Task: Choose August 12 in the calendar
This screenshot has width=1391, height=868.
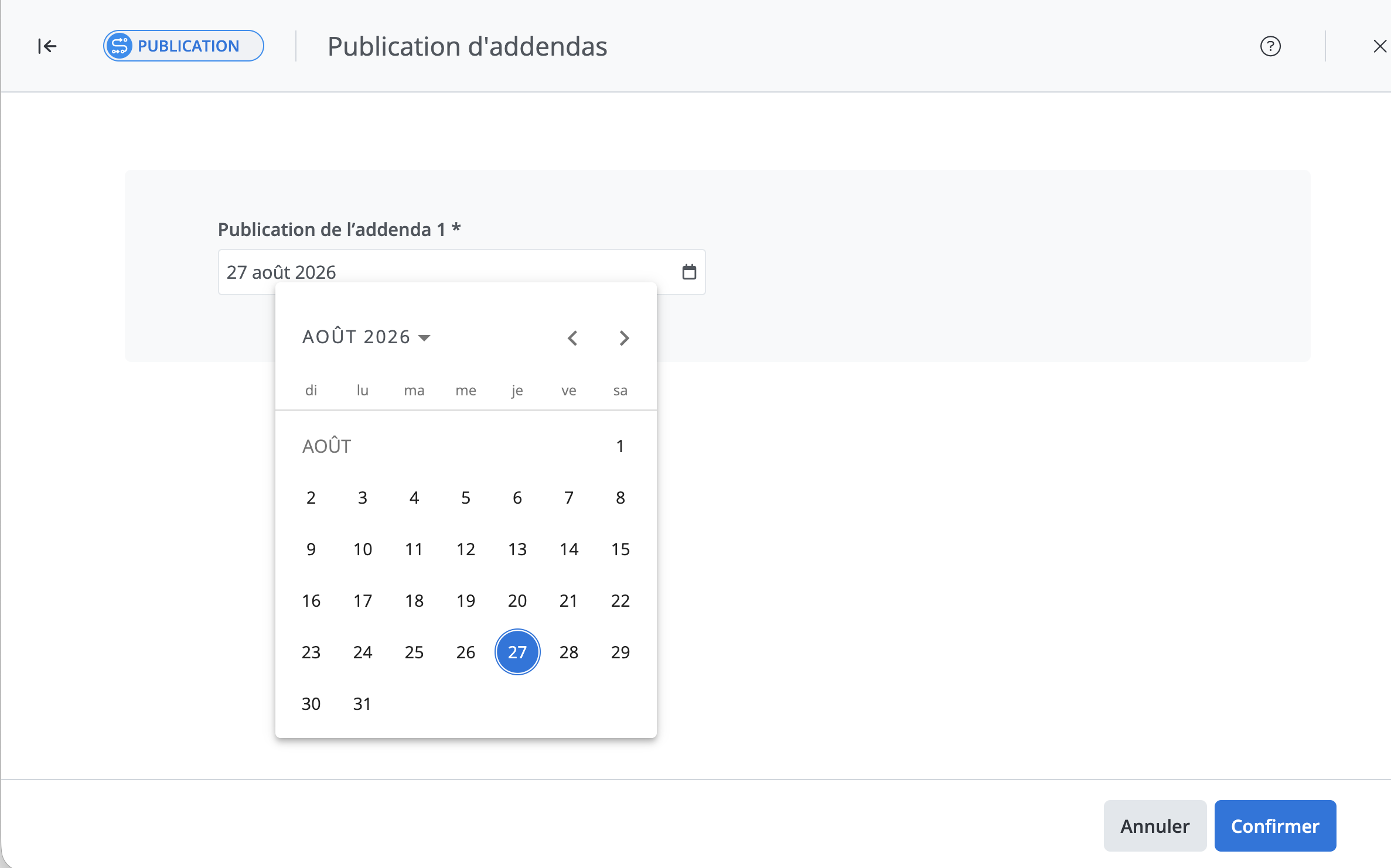Action: click(x=466, y=549)
